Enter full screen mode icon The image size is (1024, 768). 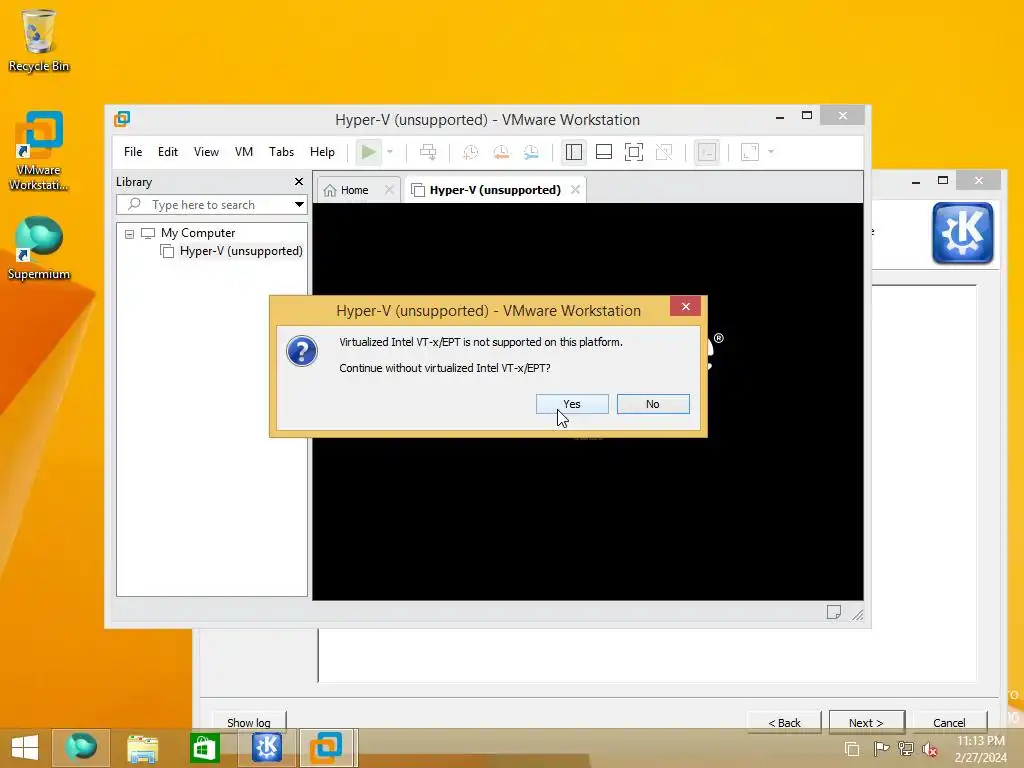(x=633, y=152)
